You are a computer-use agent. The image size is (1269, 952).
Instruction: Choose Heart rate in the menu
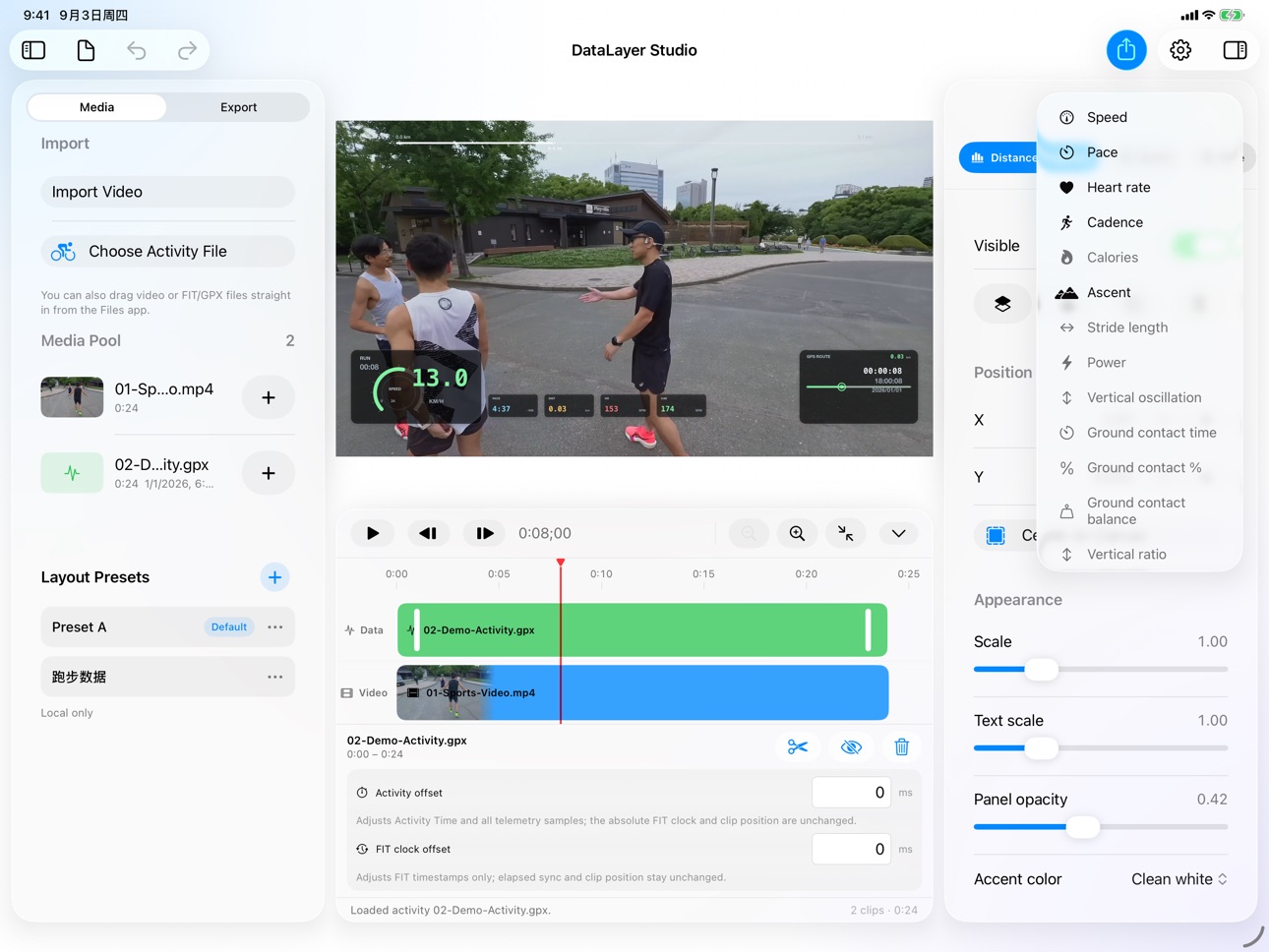coord(1139,187)
